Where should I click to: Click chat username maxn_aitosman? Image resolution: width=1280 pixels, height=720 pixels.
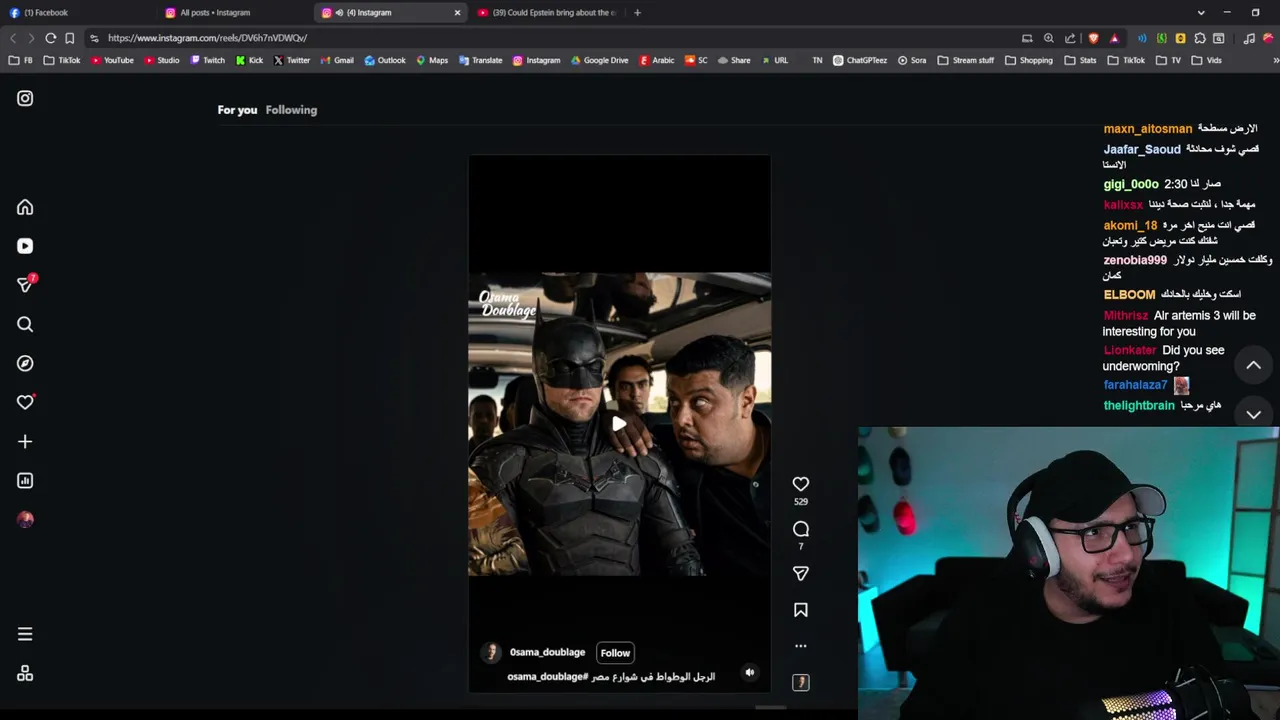click(1148, 129)
